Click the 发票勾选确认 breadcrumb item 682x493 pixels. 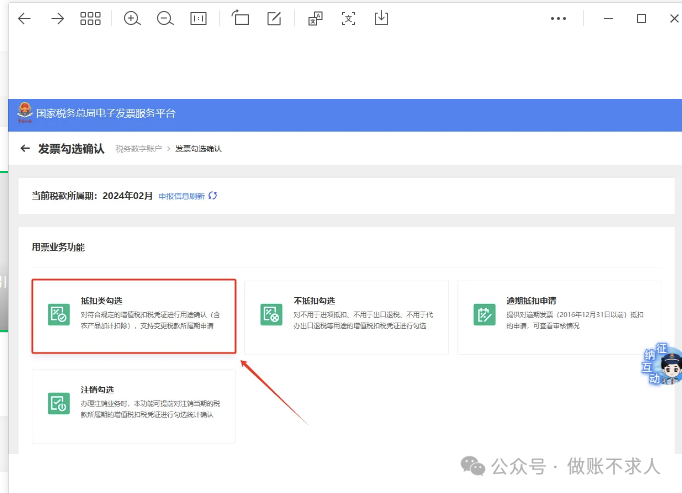point(198,149)
